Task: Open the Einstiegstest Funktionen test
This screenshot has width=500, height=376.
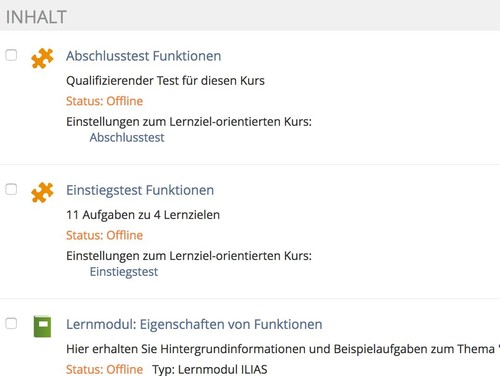Action: tap(140, 190)
